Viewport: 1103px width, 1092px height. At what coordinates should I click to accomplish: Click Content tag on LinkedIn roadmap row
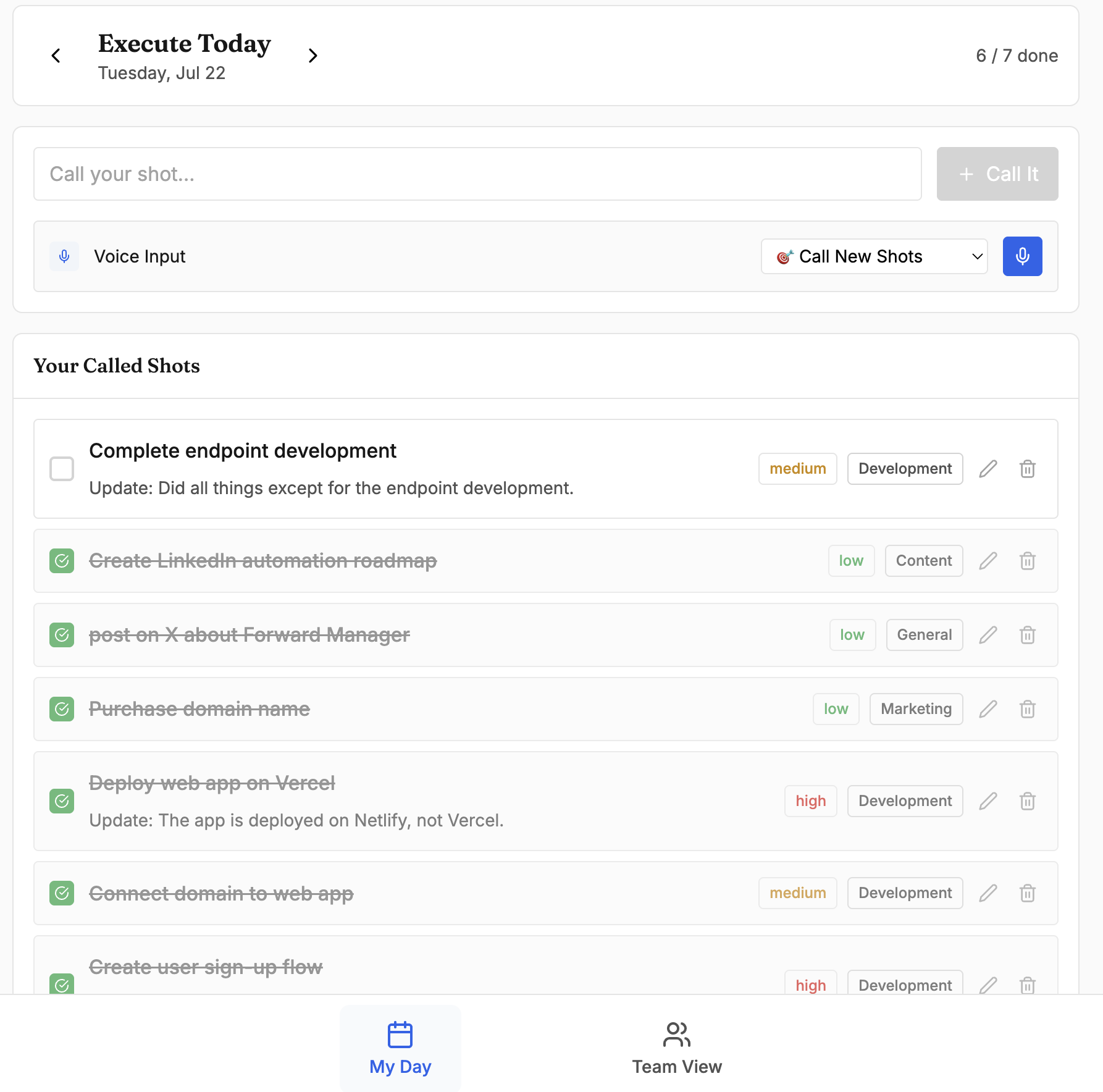924,561
